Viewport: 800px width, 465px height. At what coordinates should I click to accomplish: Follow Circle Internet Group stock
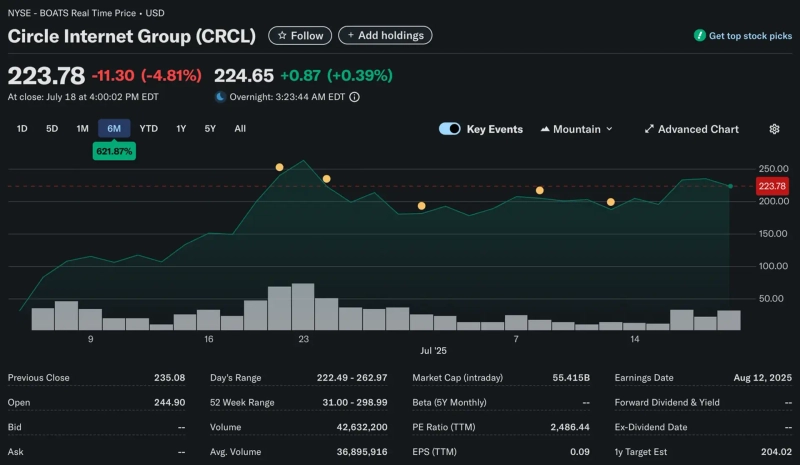(x=300, y=35)
